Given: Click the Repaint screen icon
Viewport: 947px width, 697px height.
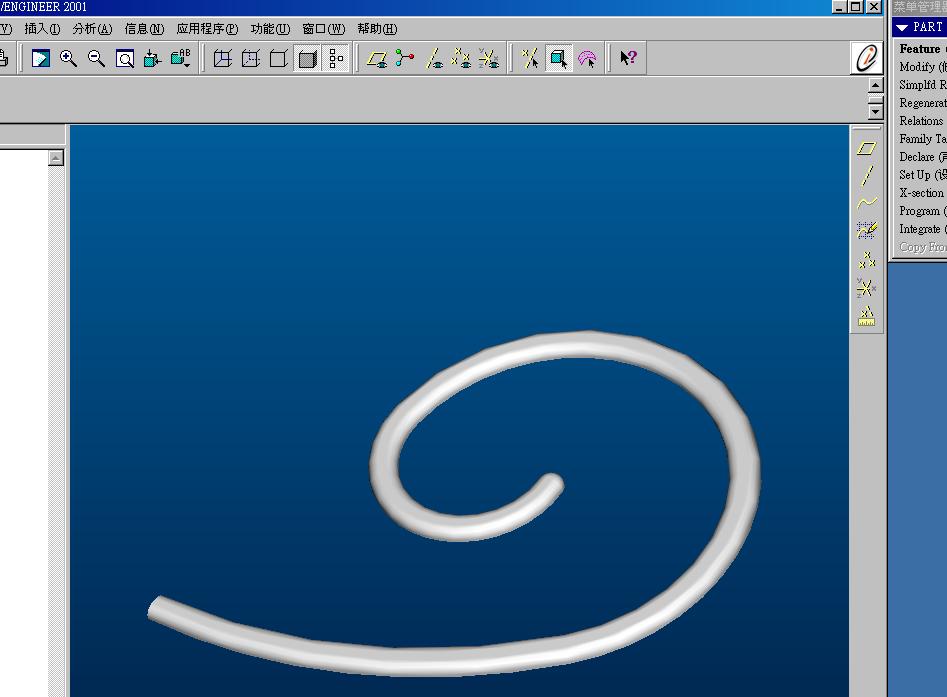Looking at the screenshot, I should click(x=40, y=59).
